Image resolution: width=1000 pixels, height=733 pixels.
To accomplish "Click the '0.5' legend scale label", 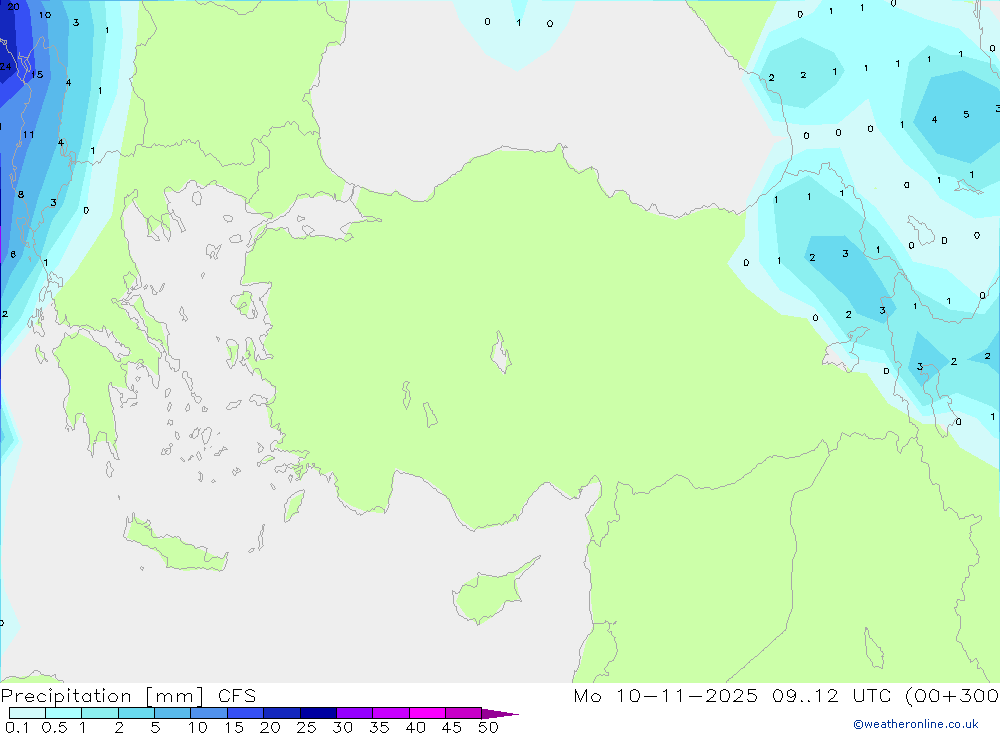I will (x=54, y=727).
